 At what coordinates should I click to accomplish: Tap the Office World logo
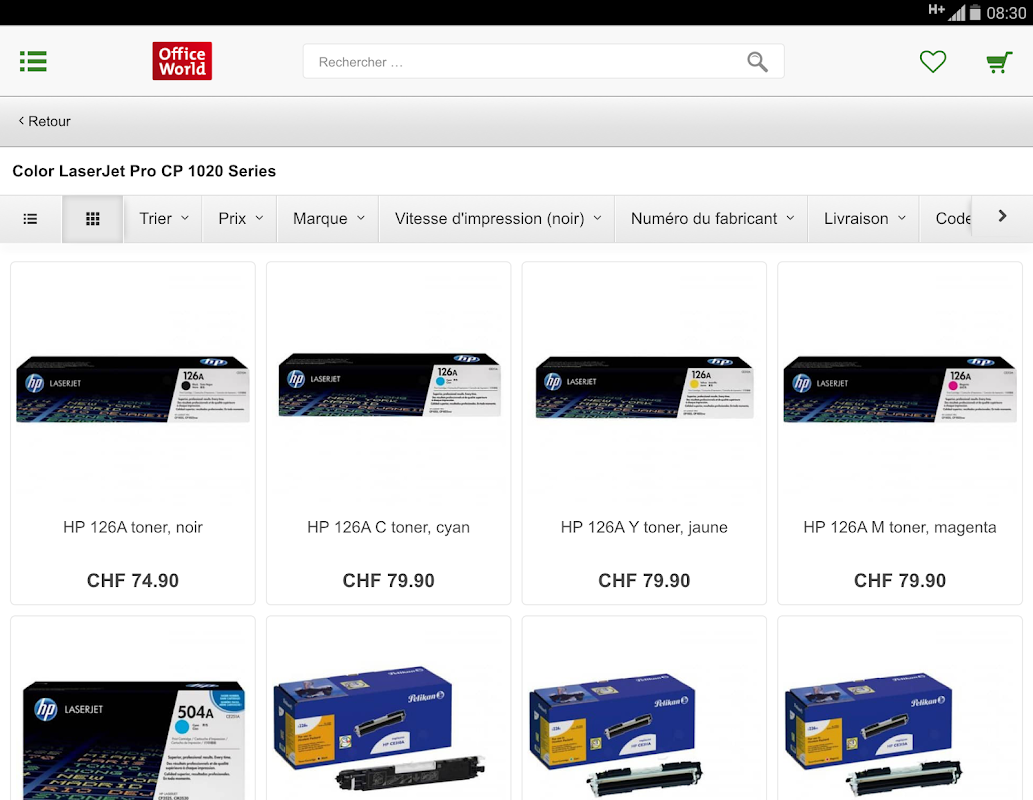coord(182,61)
